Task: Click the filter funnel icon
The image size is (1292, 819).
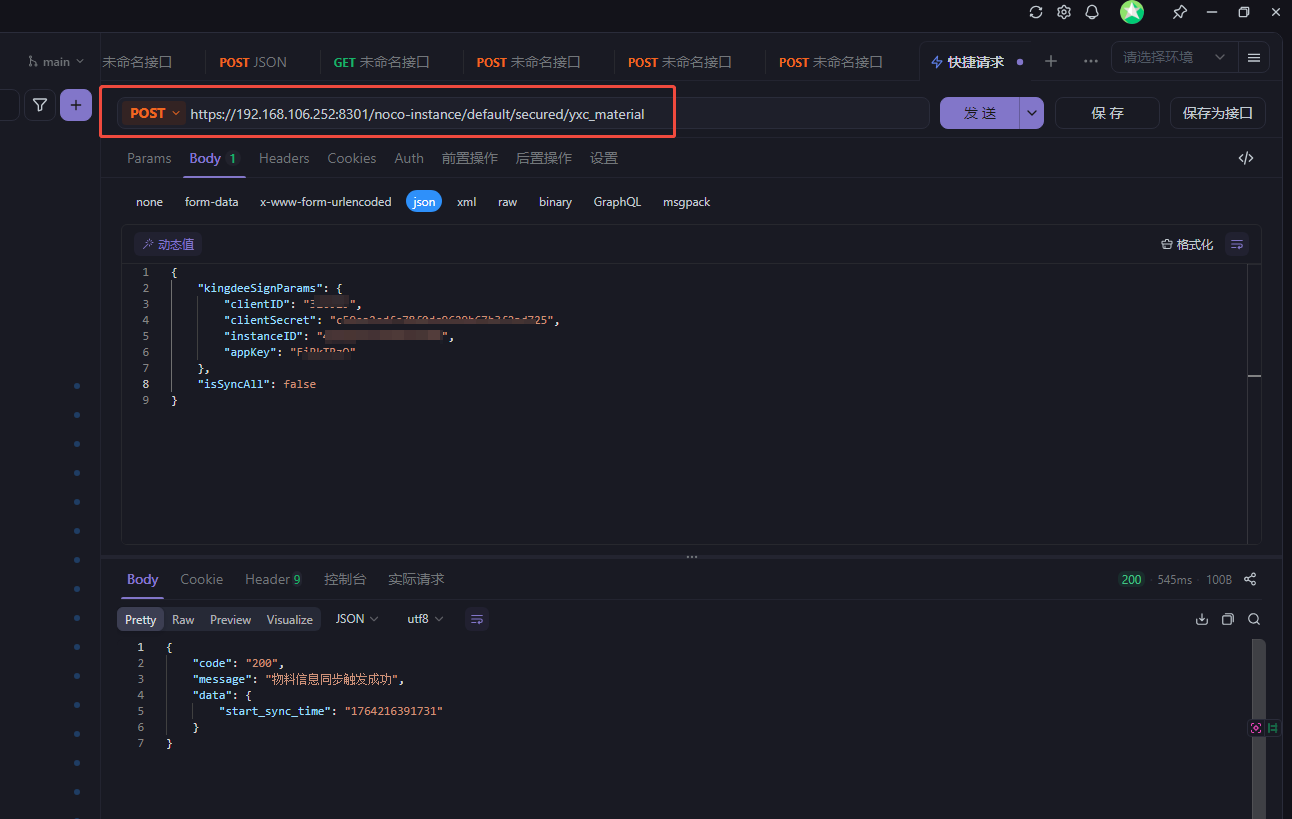Action: pos(39,105)
